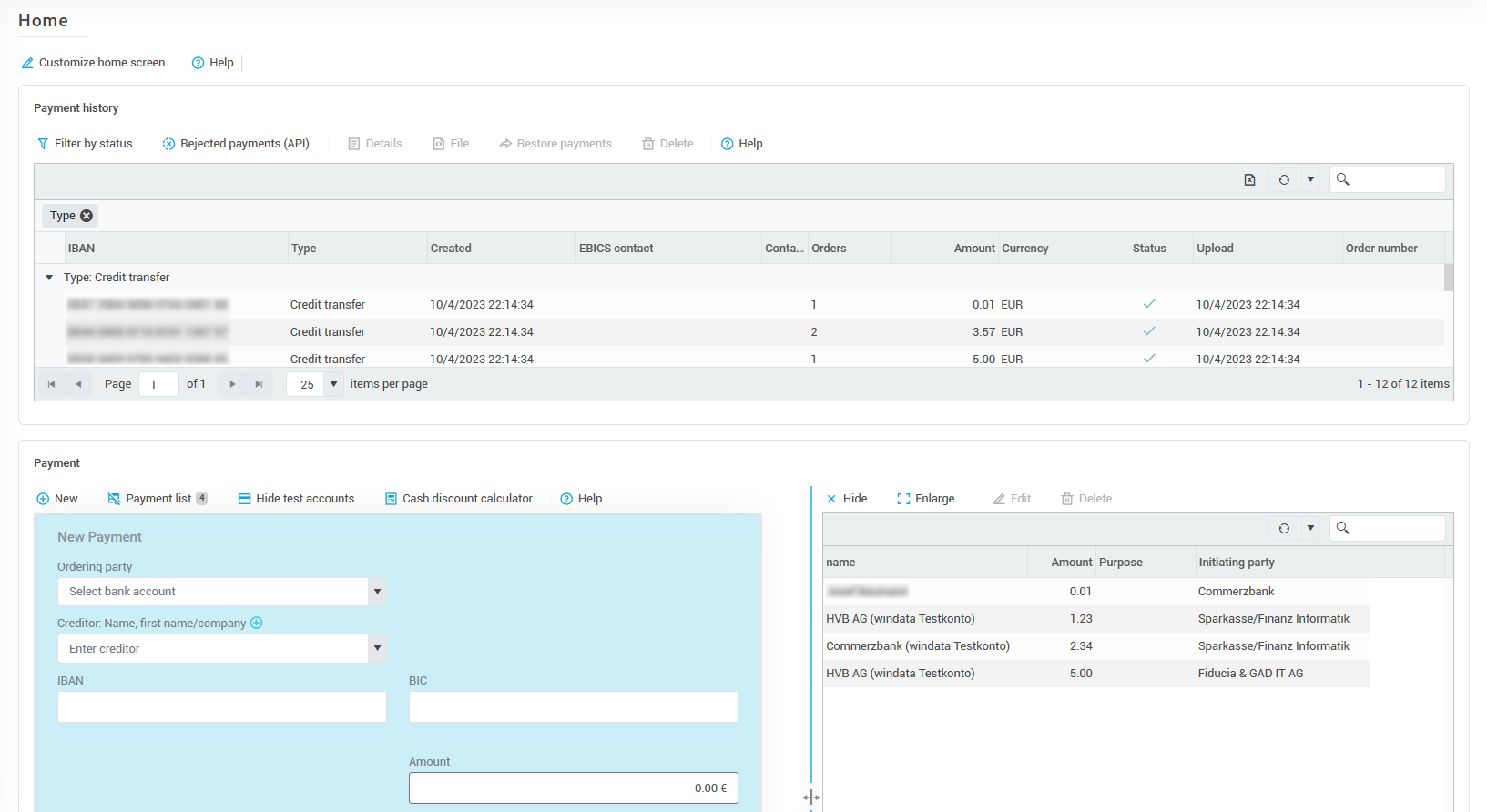Open the items per page dropdown
This screenshot has width=1487, height=812.
click(334, 384)
